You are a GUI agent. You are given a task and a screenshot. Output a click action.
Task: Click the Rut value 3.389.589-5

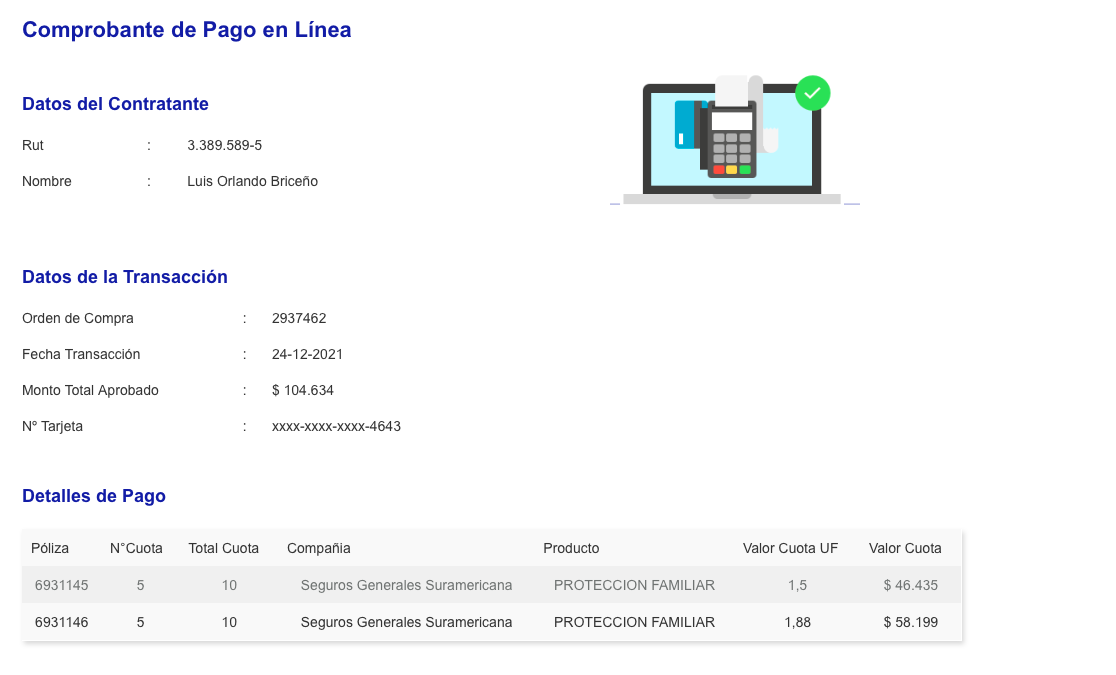[224, 145]
